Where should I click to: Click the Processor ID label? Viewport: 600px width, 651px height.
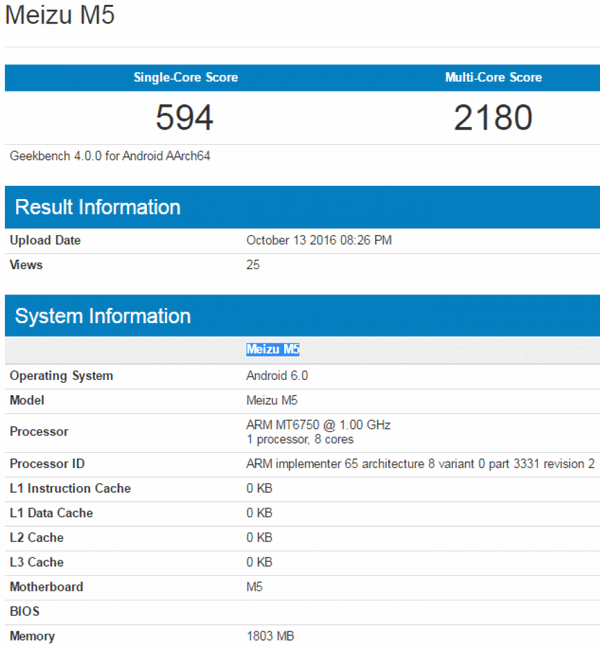pyautogui.click(x=47, y=464)
